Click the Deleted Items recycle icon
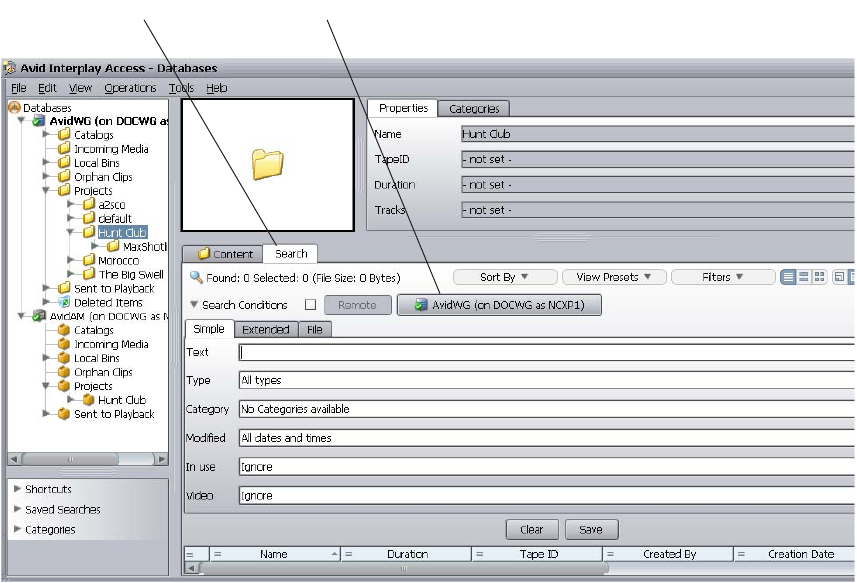Image resolution: width=857 pixels, height=583 pixels. tap(64, 302)
